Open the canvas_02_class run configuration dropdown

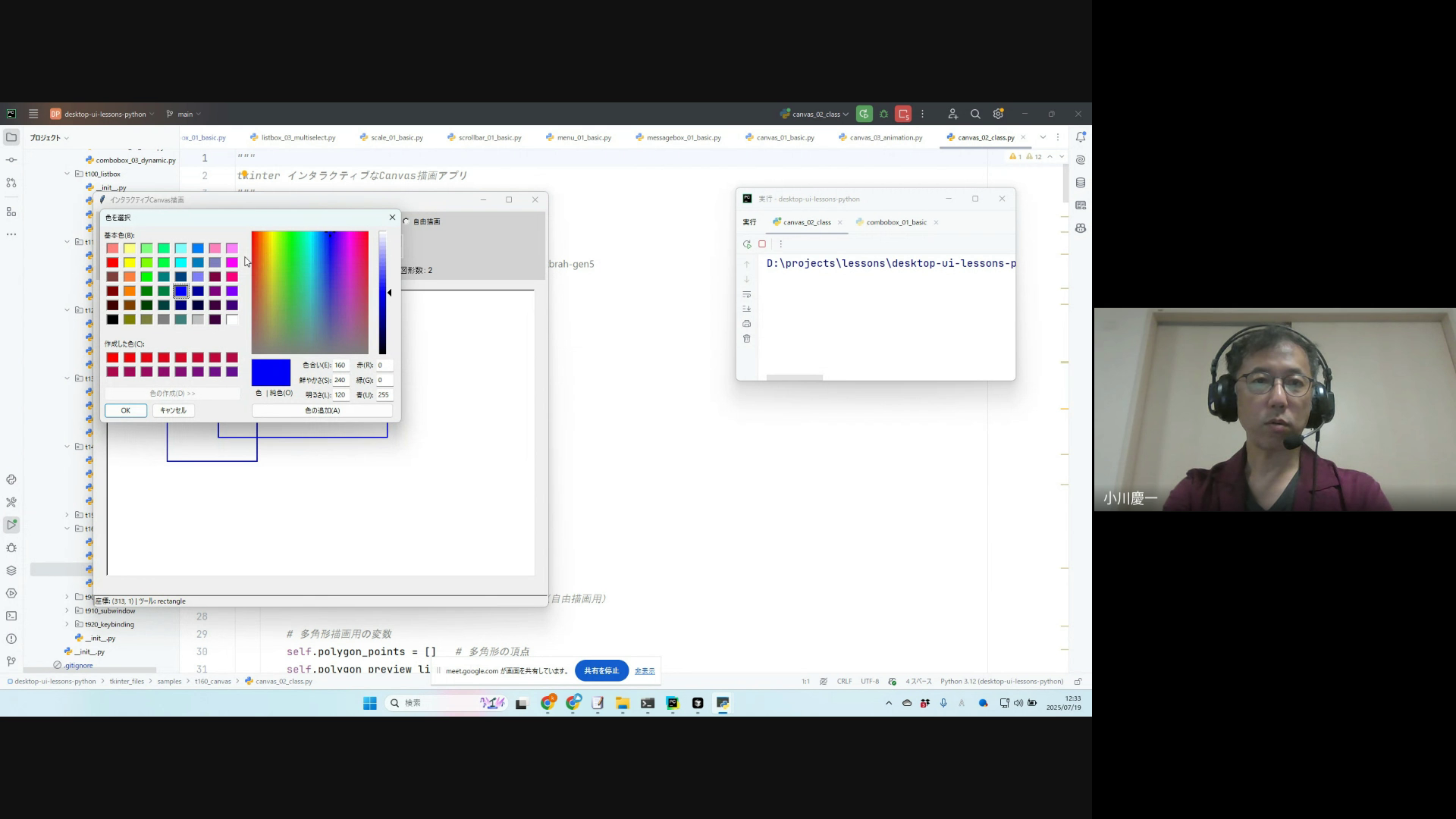click(815, 115)
